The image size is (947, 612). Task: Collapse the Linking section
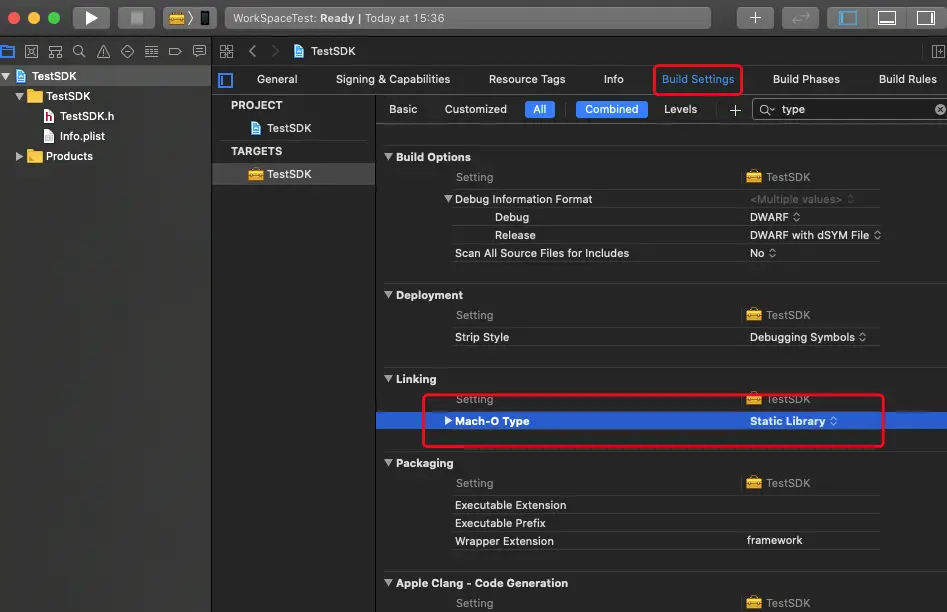[388, 379]
